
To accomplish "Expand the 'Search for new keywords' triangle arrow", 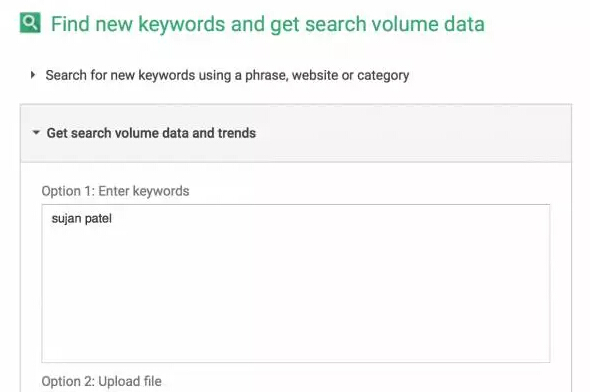I will [33, 75].
